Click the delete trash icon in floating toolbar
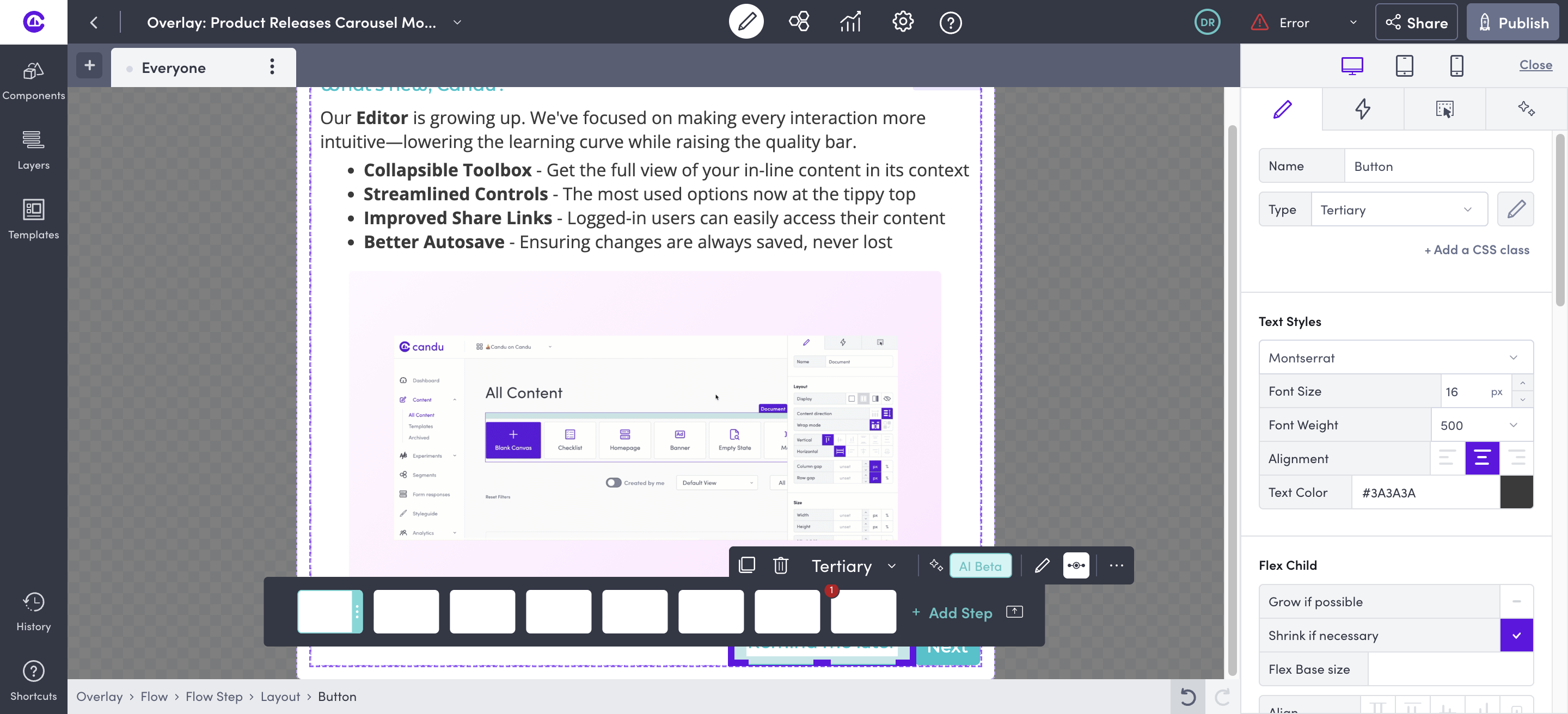The width and height of the screenshot is (1568, 714). point(780,565)
